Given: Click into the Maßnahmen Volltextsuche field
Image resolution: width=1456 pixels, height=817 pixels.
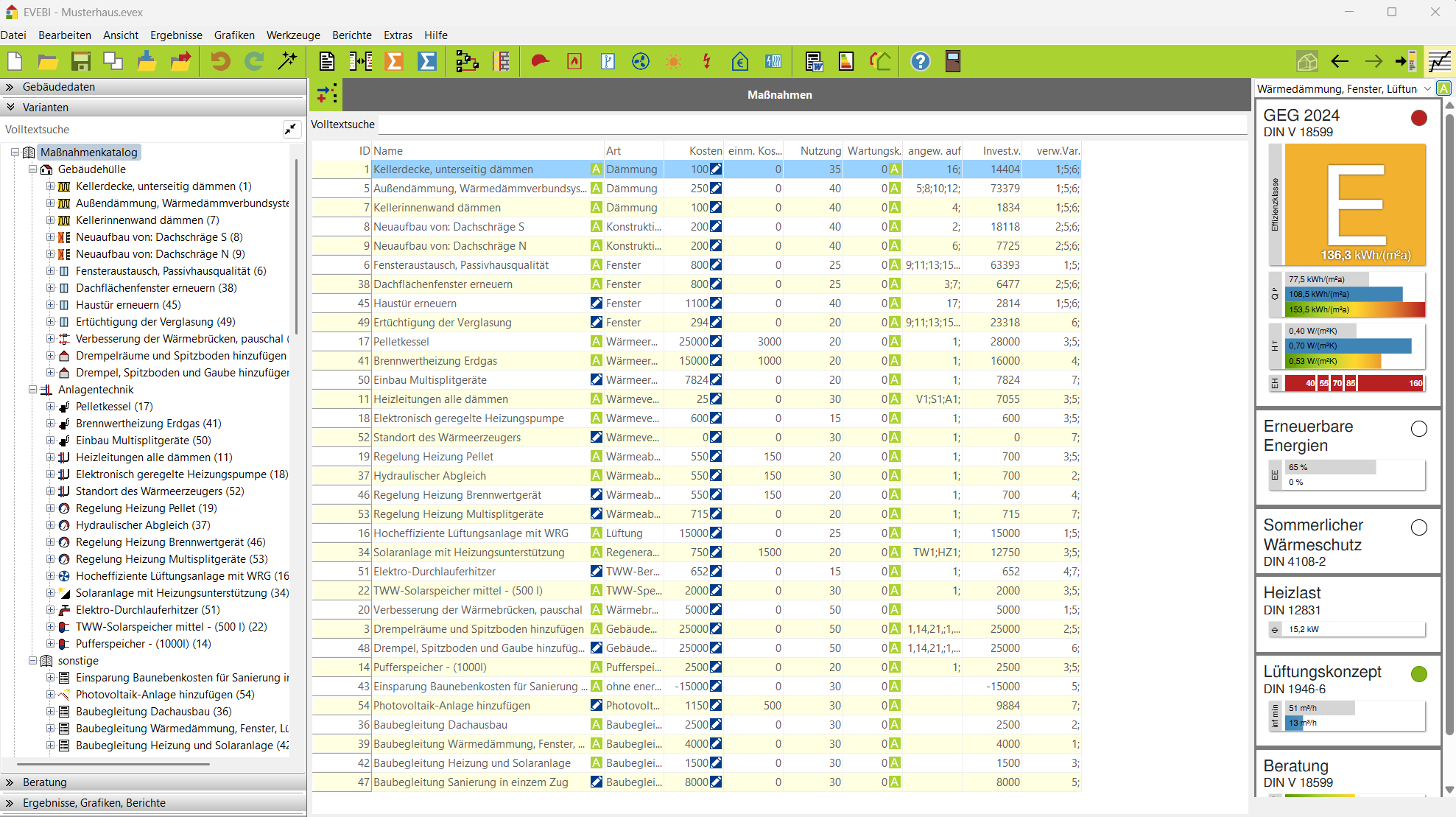Looking at the screenshot, I should (810, 125).
